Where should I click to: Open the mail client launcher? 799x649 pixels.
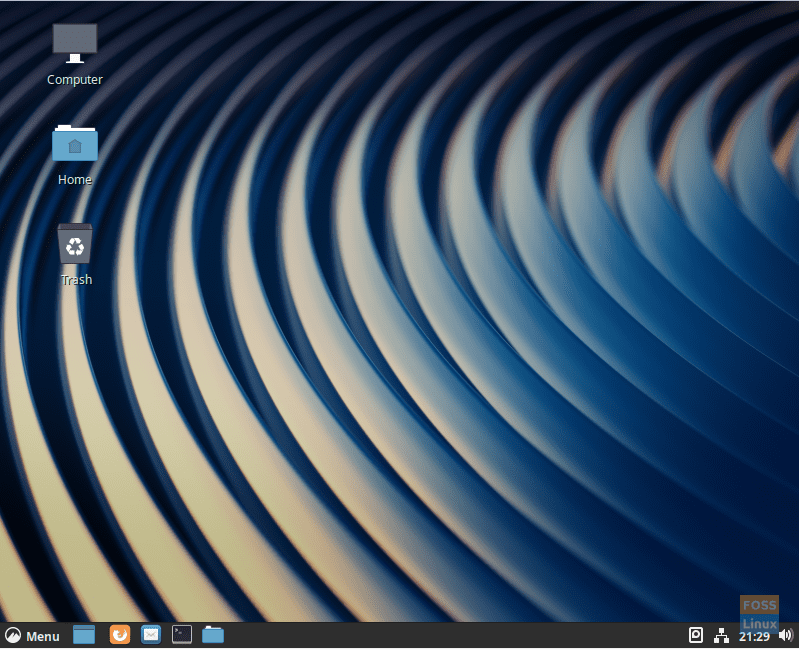point(151,635)
